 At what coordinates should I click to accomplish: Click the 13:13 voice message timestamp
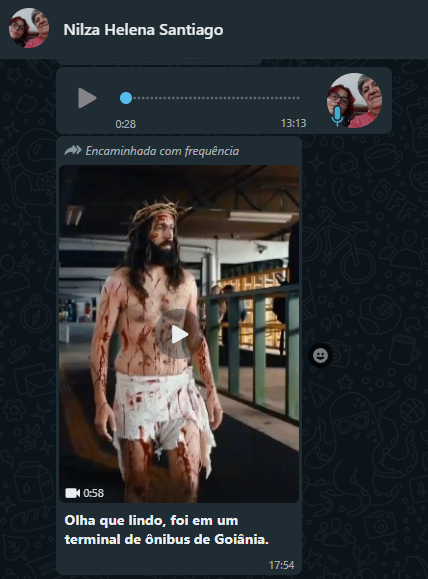click(294, 123)
